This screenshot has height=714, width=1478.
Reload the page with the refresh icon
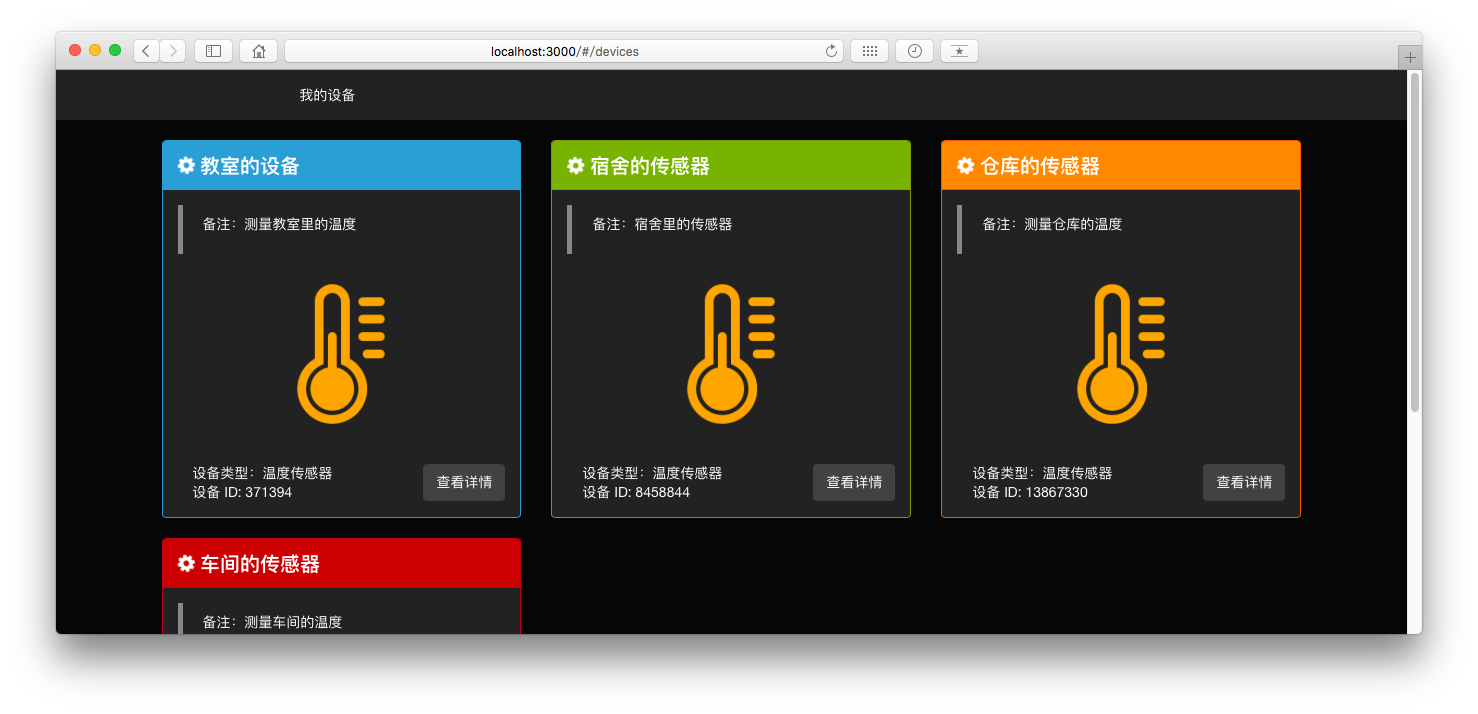[x=831, y=51]
